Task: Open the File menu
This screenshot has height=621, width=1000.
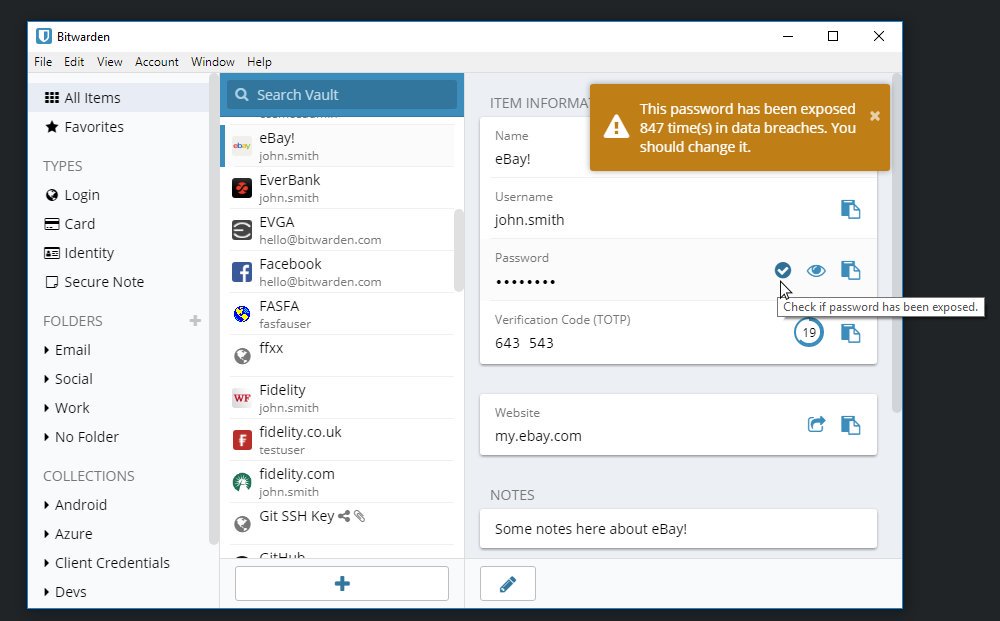Action: [43, 62]
